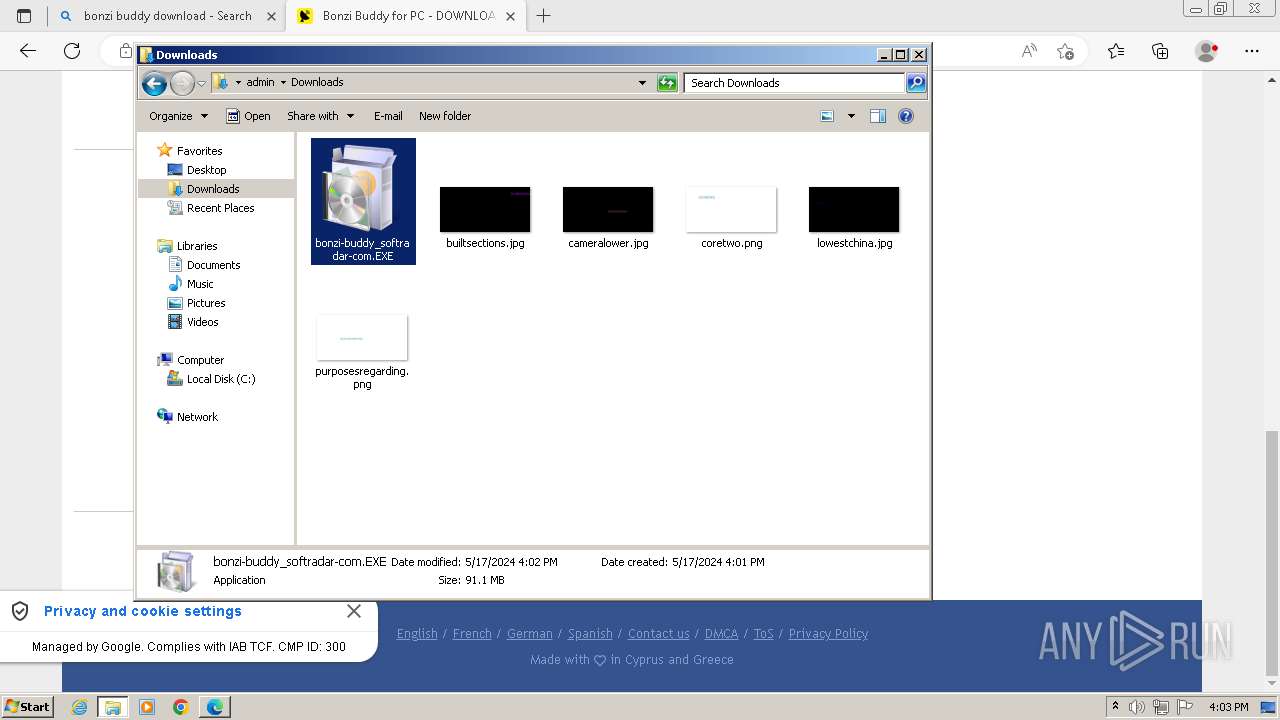
Task: Open the Pictures library
Action: pos(206,303)
